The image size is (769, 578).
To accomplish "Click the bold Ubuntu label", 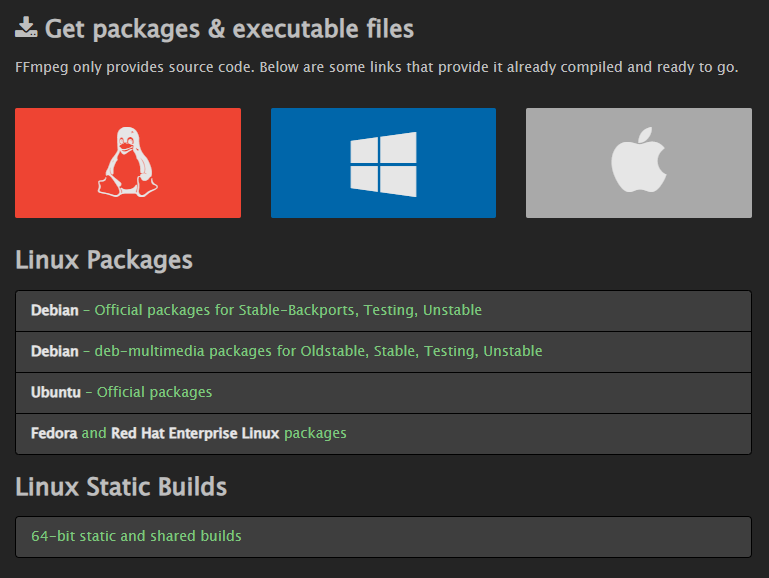I will point(56,392).
